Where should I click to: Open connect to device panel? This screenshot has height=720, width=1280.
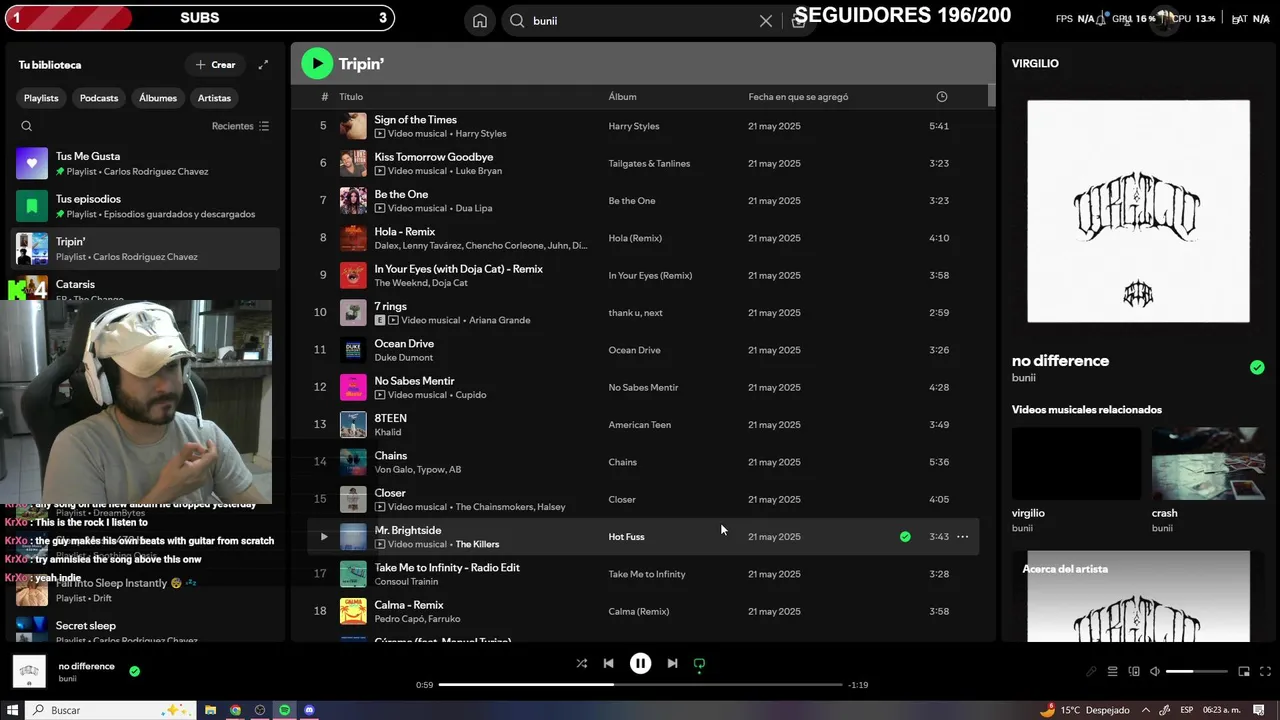pos(1134,671)
